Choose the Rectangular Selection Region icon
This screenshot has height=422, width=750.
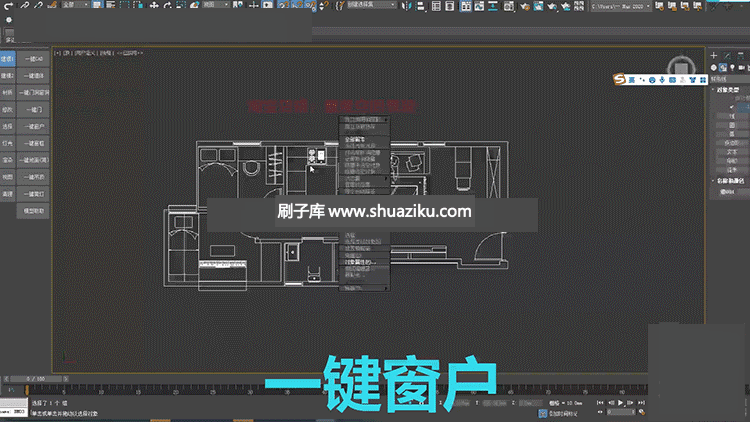124,5
